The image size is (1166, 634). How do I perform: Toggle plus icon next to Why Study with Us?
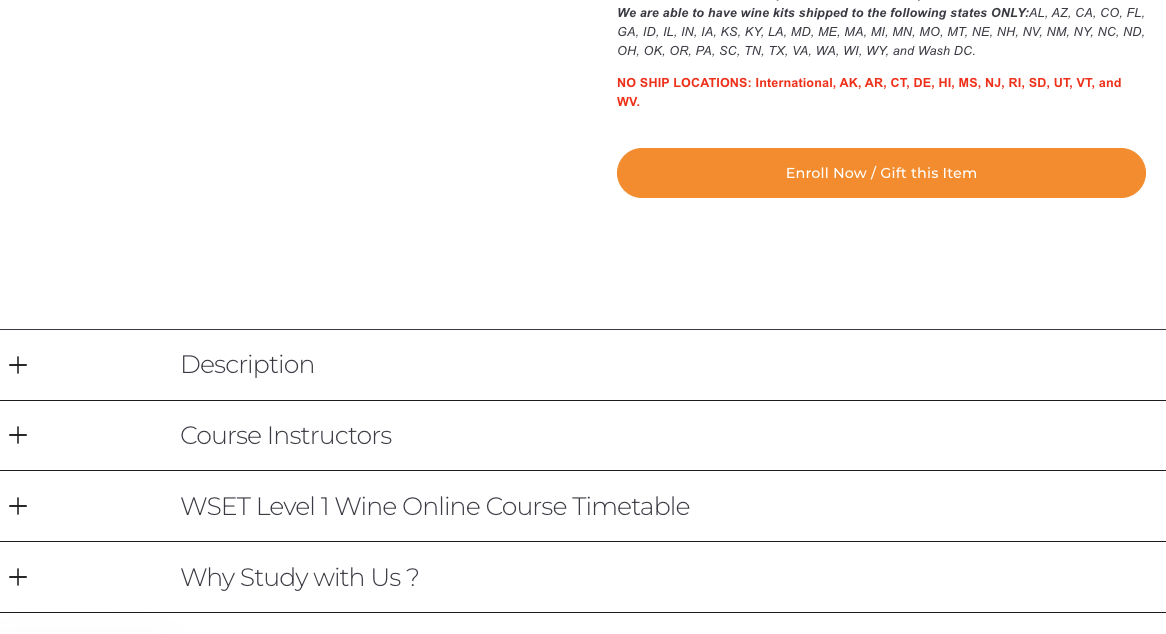(18, 578)
